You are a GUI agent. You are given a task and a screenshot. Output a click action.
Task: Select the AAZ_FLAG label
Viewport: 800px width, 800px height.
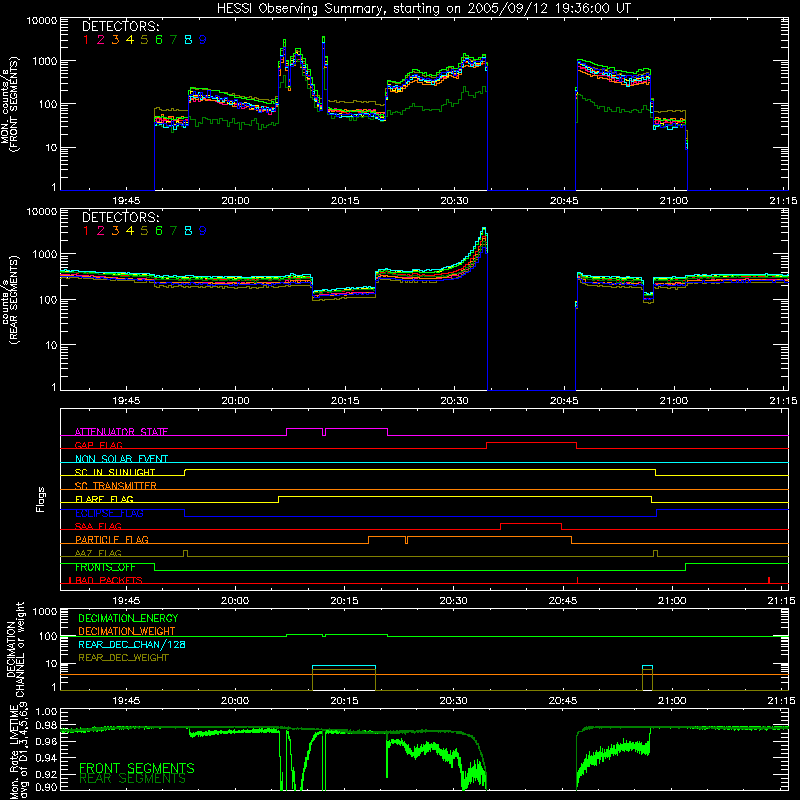tap(98, 553)
